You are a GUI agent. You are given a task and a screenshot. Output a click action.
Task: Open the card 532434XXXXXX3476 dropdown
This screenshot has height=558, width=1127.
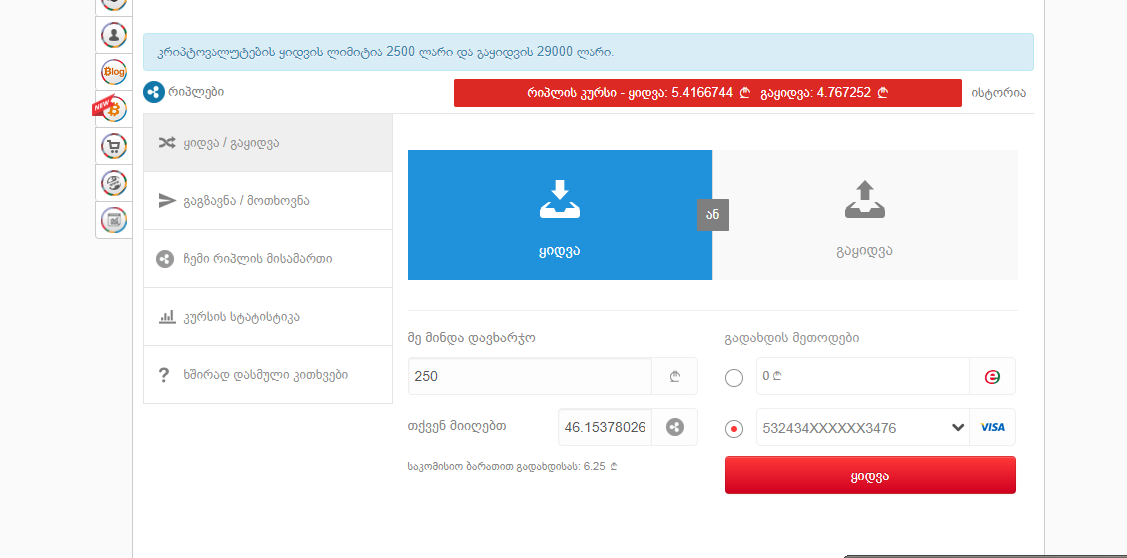point(862,427)
